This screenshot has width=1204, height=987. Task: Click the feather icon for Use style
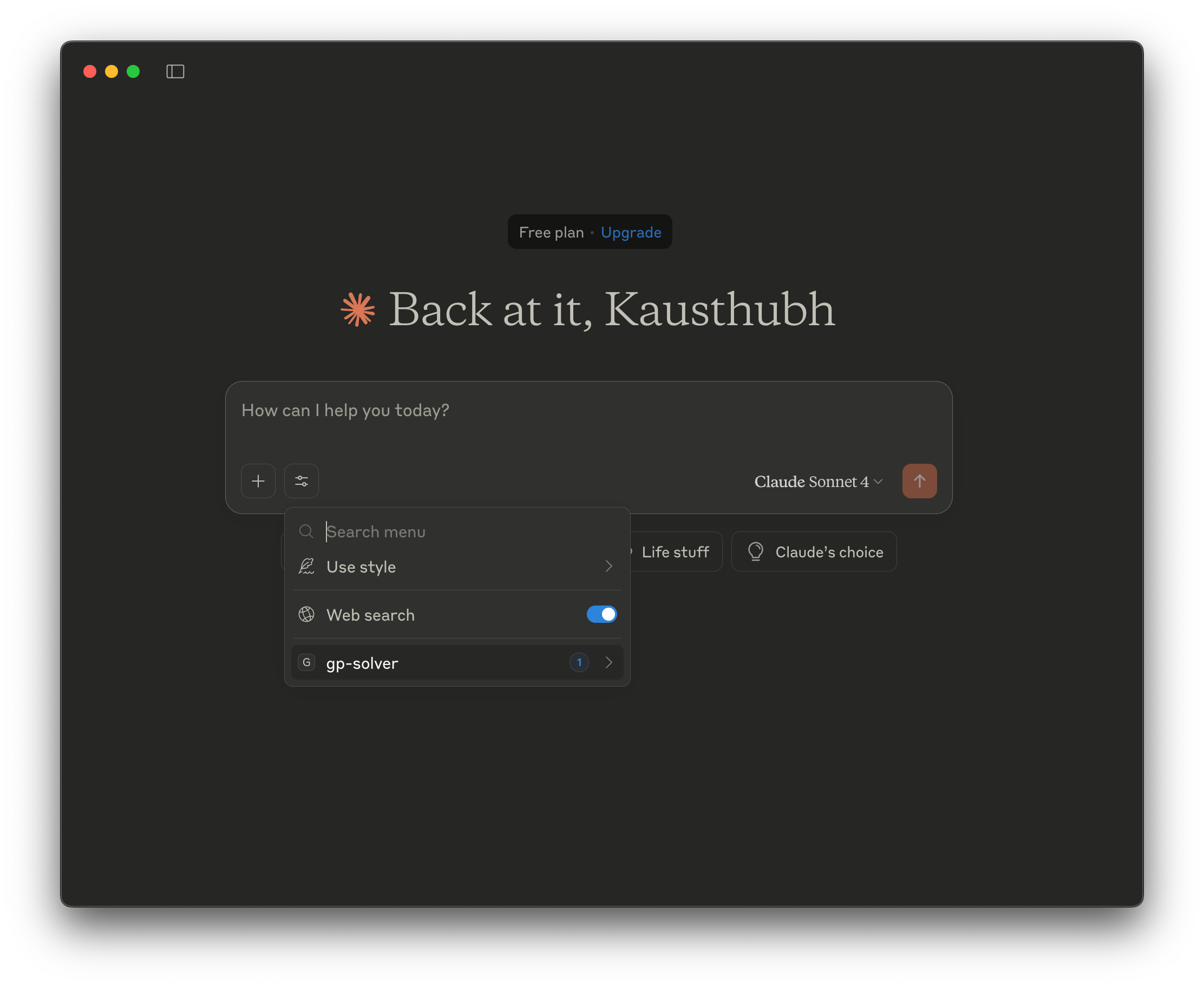tap(306, 566)
